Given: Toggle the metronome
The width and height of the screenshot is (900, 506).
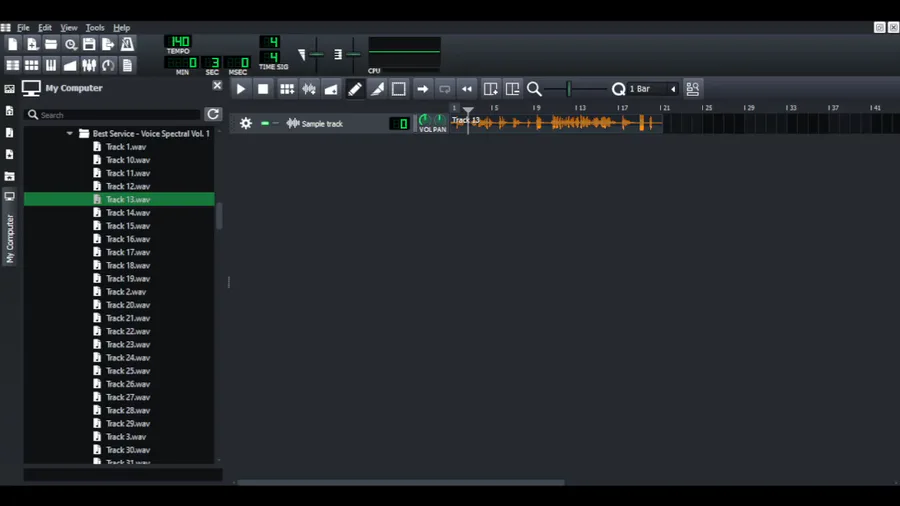Looking at the screenshot, I should [x=127, y=44].
